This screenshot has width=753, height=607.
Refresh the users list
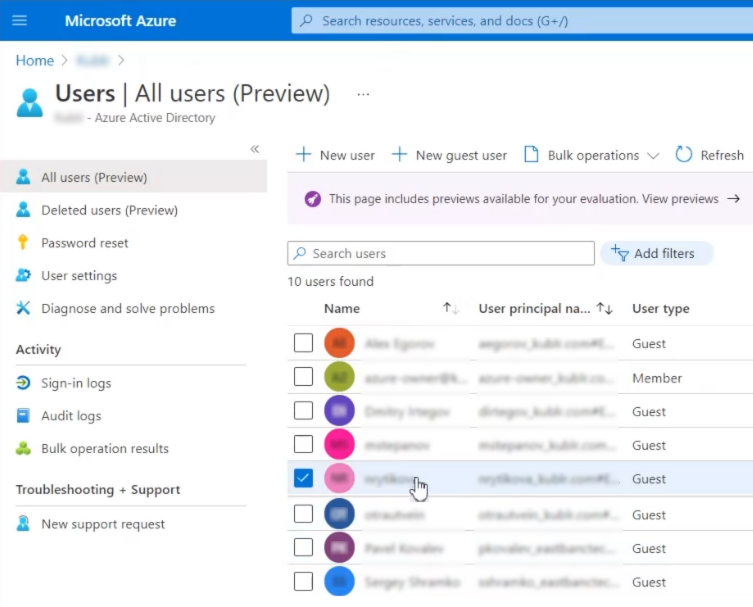coord(709,155)
